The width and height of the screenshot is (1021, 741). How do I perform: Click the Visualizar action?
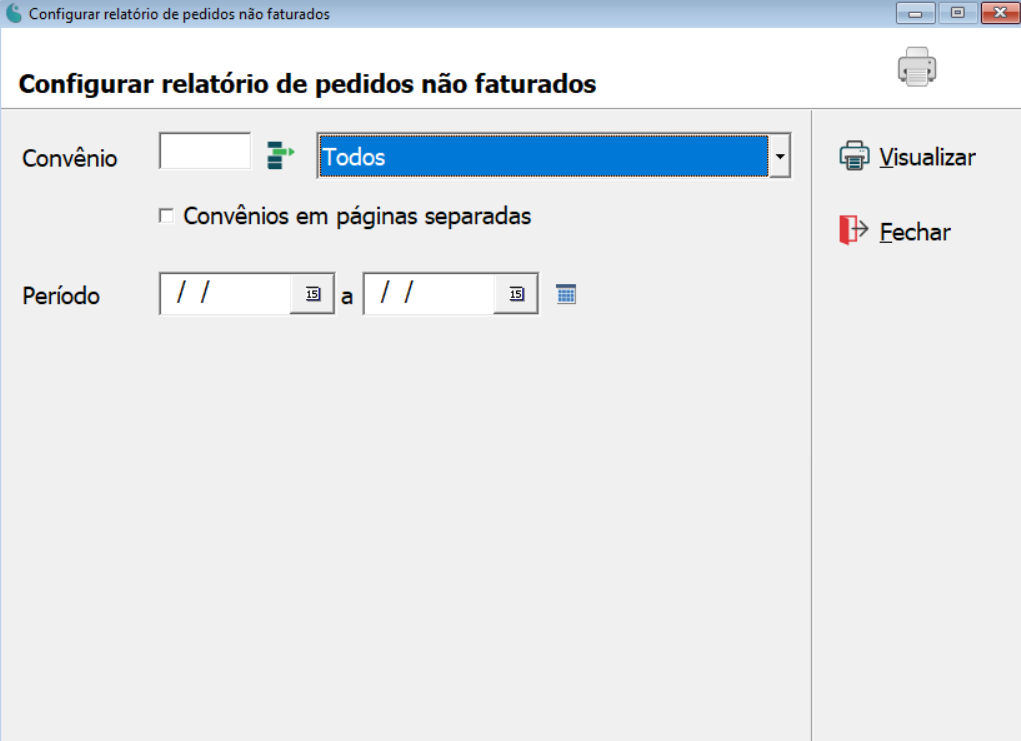926,156
